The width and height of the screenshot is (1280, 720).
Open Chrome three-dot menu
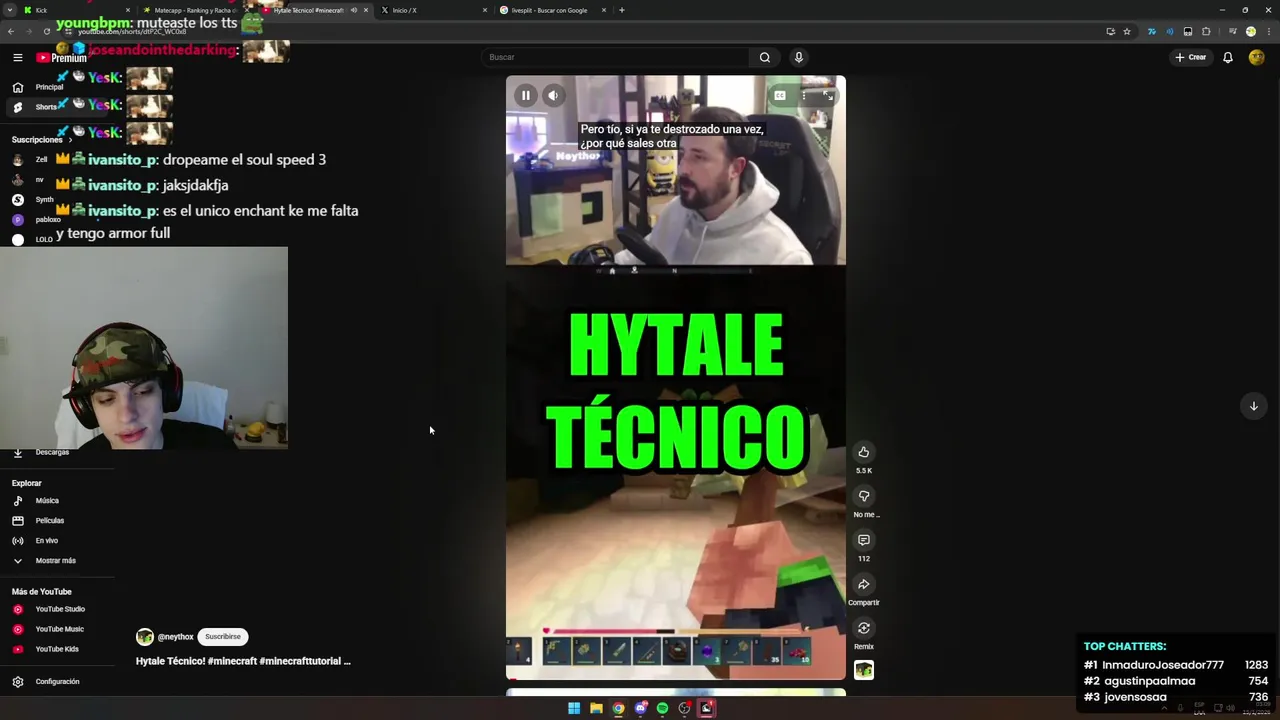coord(1269,31)
